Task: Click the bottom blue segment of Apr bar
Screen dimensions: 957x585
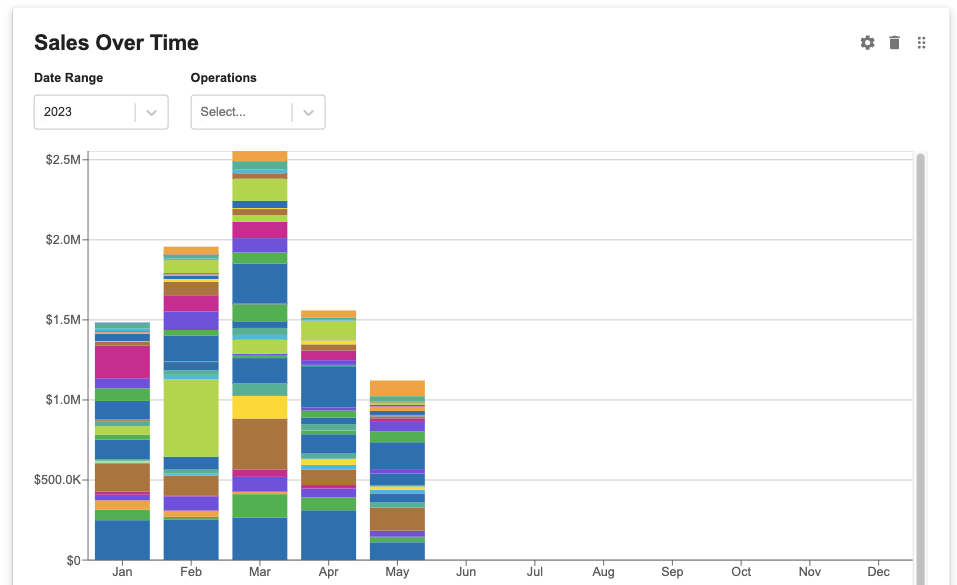Action: [x=328, y=534]
